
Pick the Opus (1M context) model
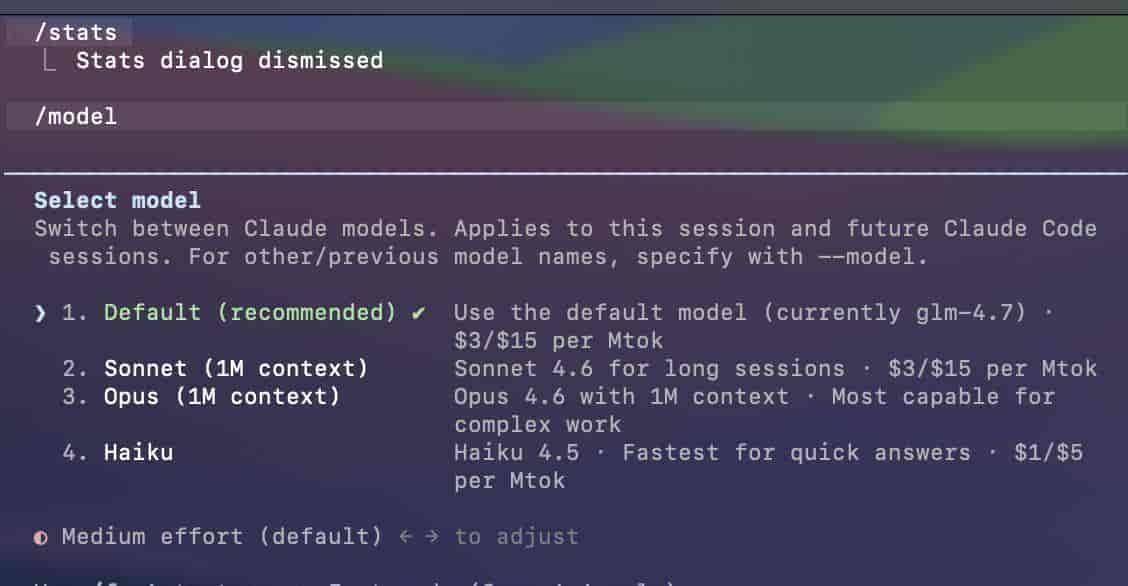point(222,397)
